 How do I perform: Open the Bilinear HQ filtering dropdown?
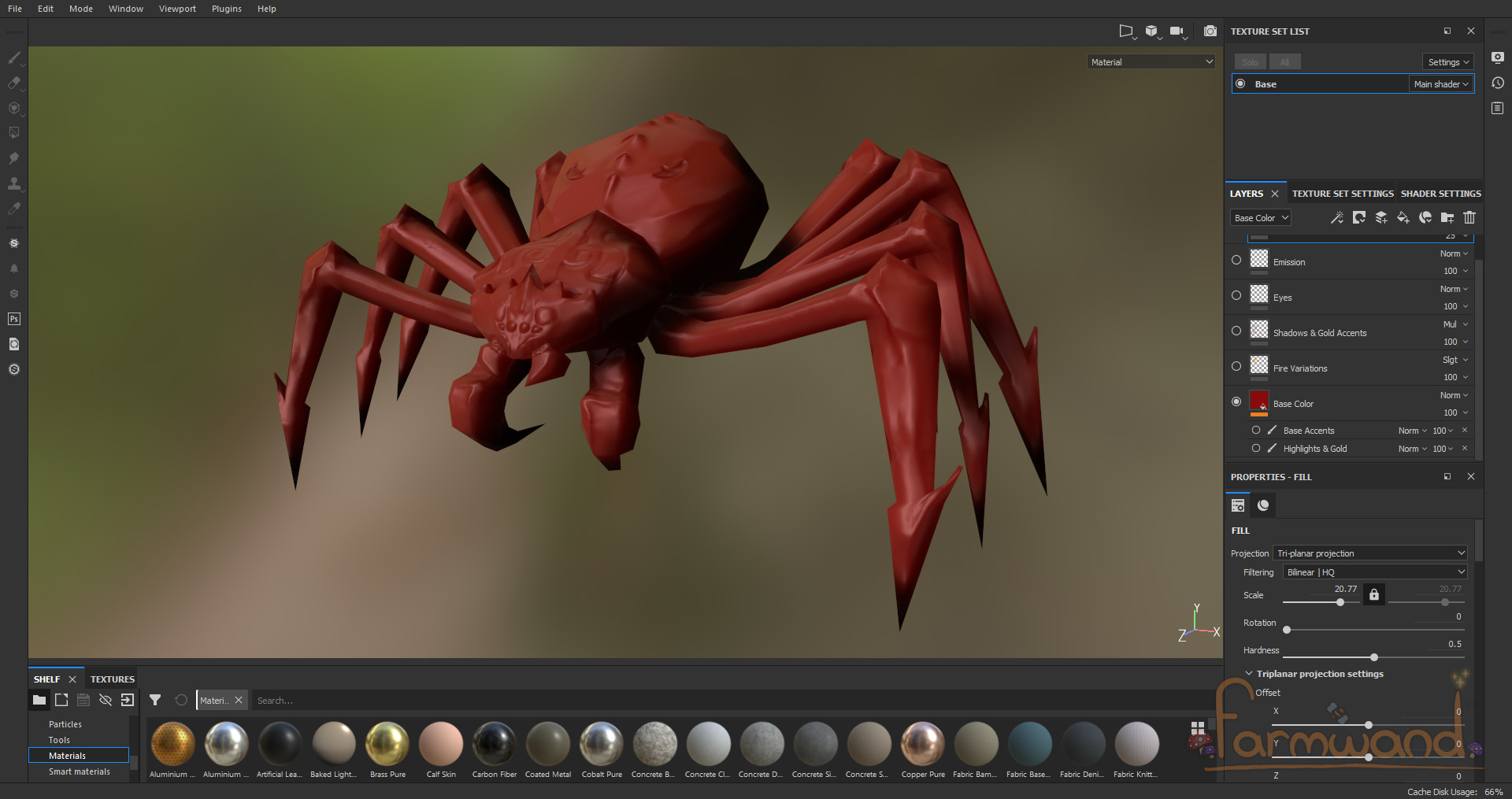pos(1375,572)
